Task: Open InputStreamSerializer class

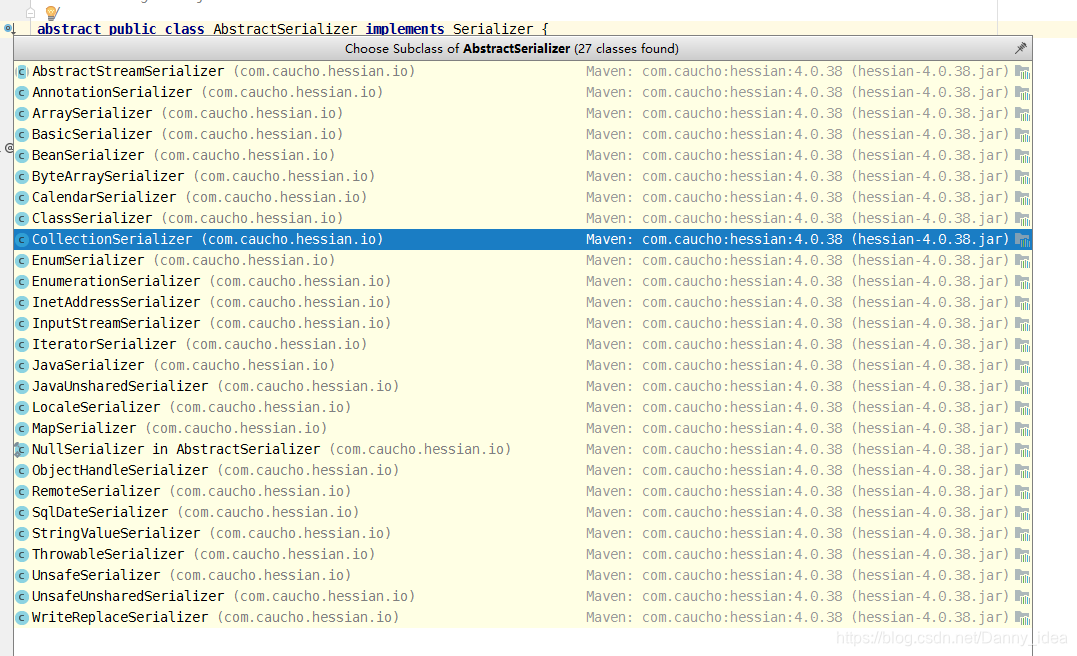Action: pos(523,324)
